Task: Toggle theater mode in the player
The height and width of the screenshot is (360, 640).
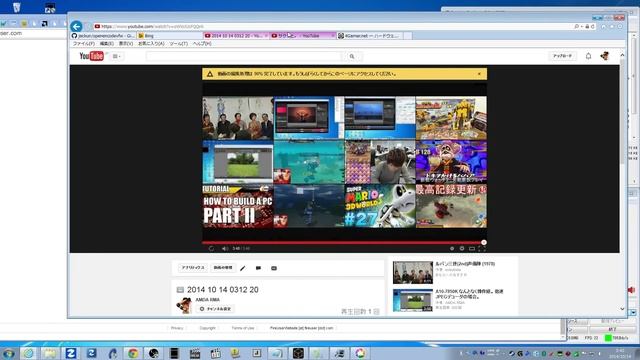Action: (x=472, y=248)
